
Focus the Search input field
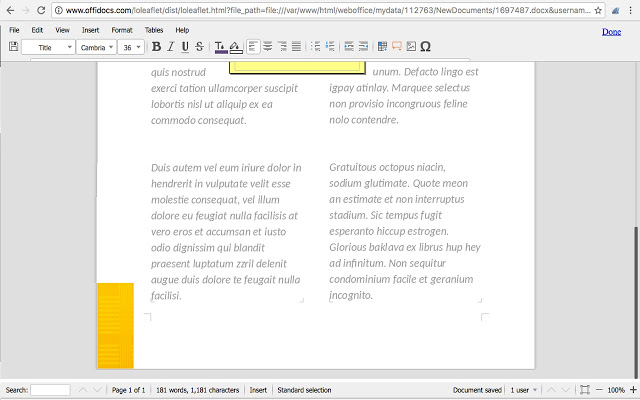pyautogui.click(x=50, y=390)
